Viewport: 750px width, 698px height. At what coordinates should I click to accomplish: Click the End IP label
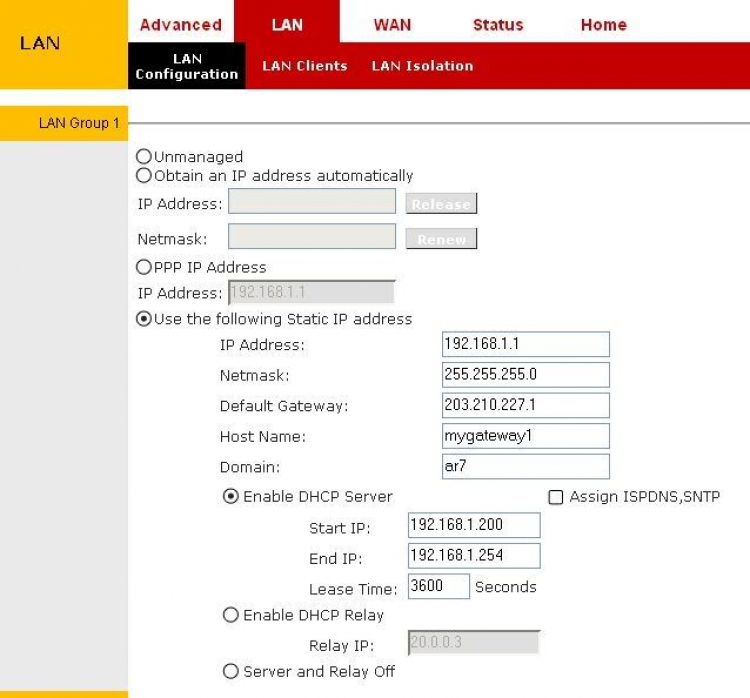coord(336,558)
